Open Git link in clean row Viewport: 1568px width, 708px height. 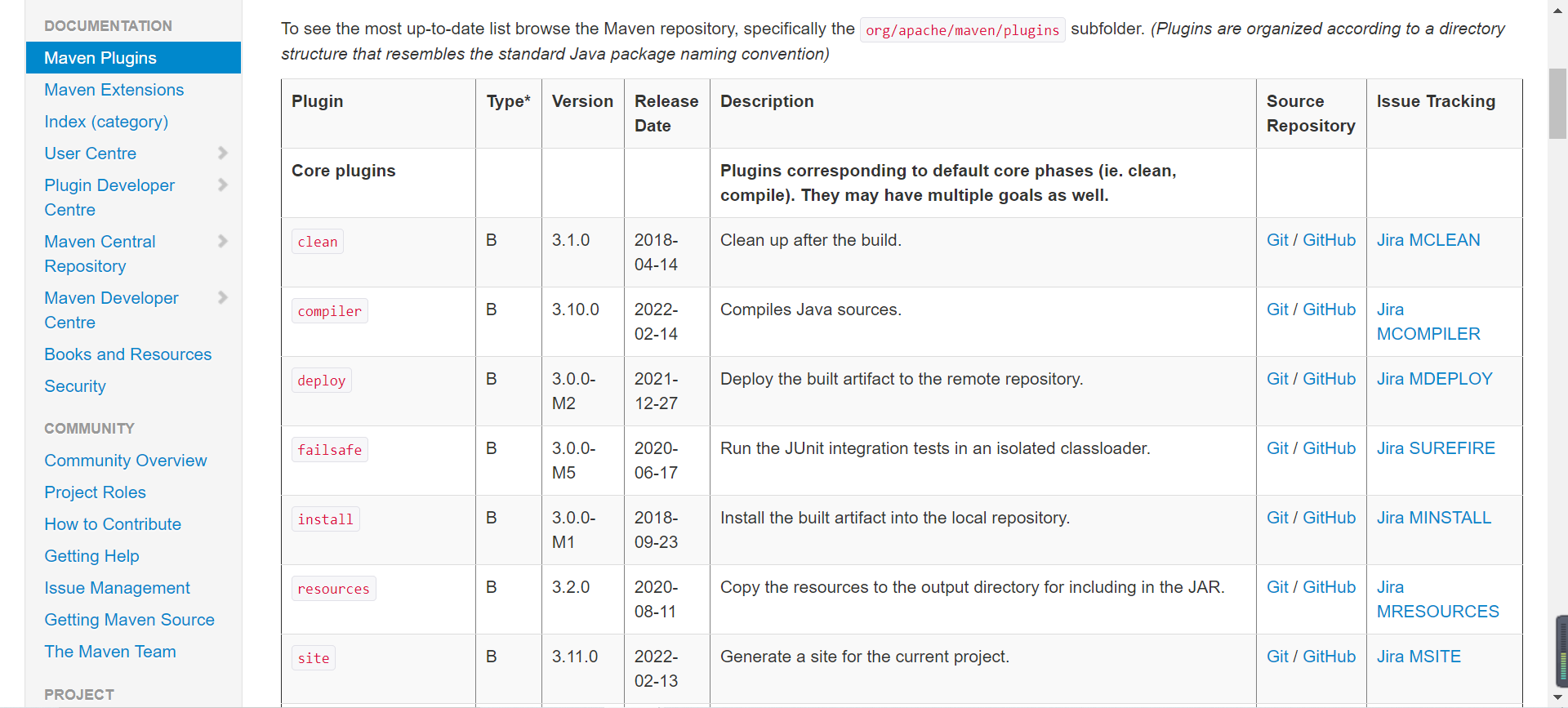[1277, 240]
